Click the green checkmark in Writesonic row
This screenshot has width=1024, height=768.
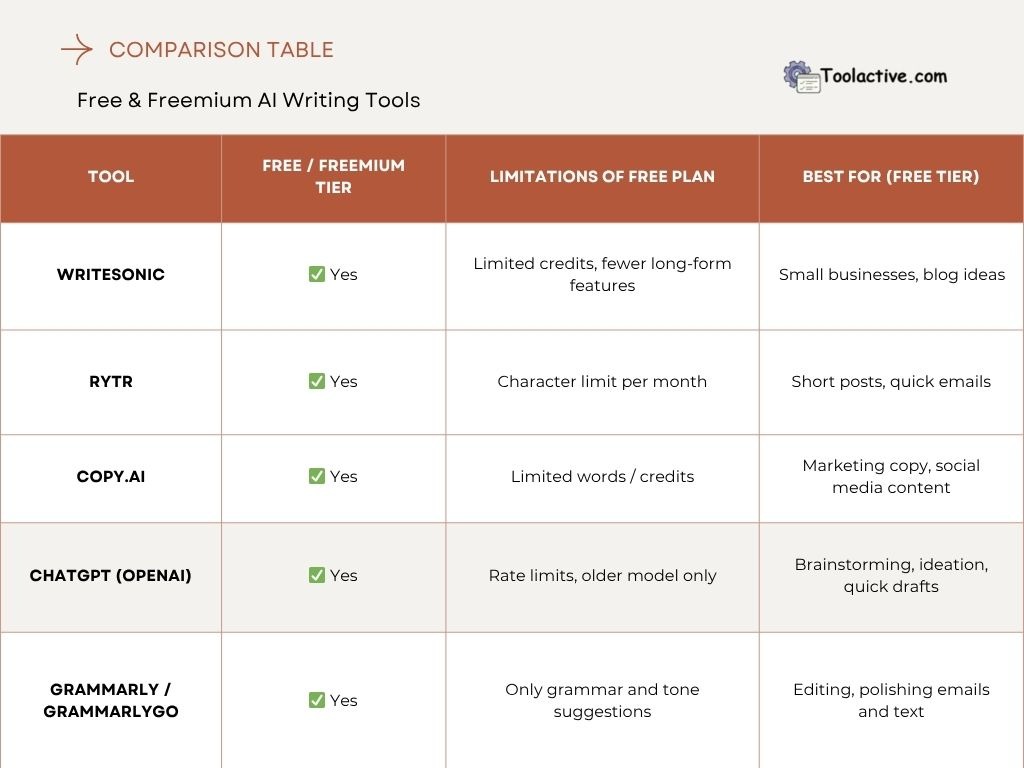tap(317, 274)
